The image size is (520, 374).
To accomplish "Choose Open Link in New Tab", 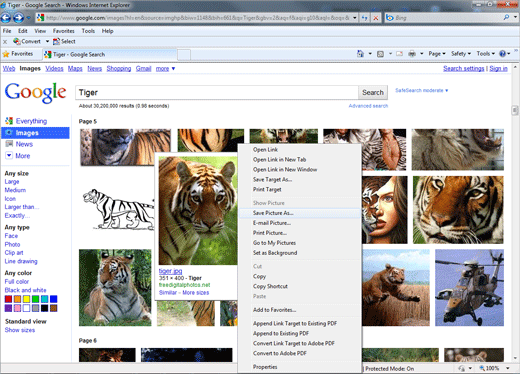I will coord(300,160).
